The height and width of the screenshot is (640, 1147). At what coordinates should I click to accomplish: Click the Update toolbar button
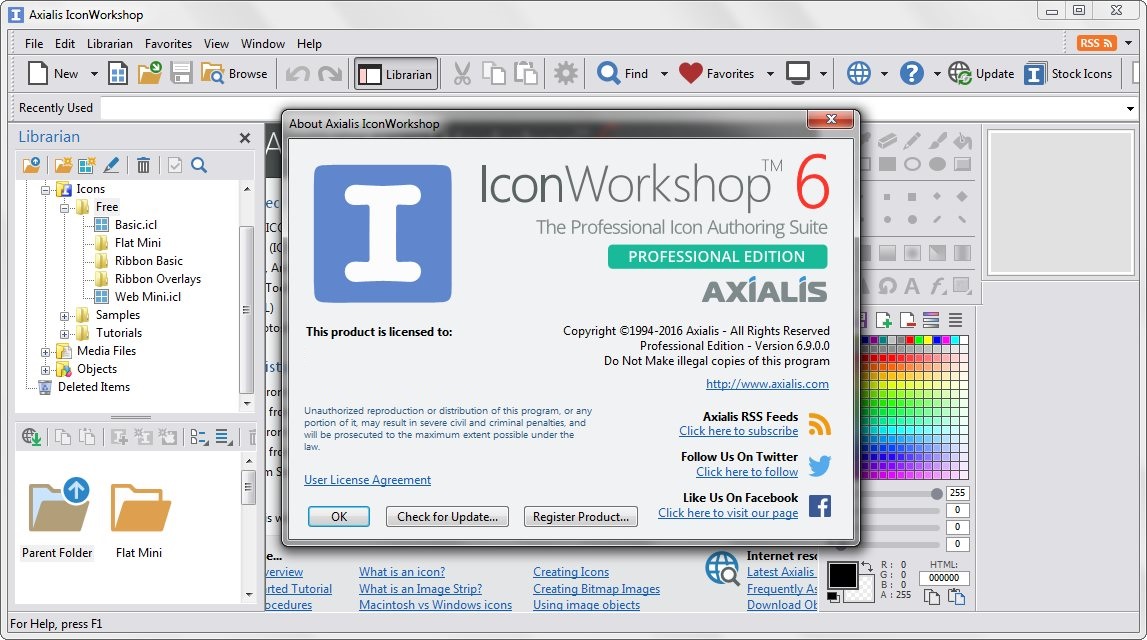pyautogui.click(x=981, y=73)
